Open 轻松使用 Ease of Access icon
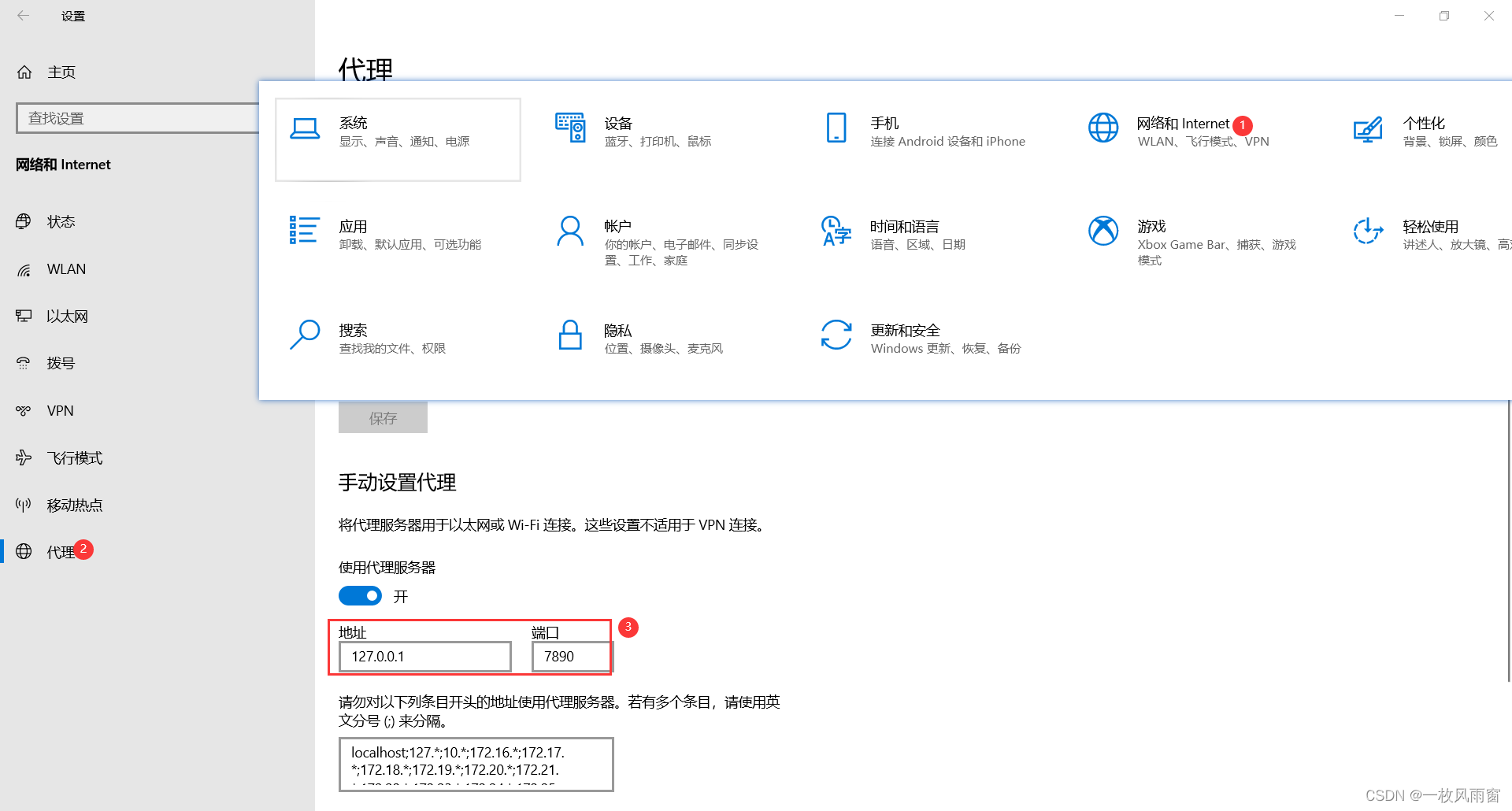The image size is (1512, 811). pos(1368,231)
